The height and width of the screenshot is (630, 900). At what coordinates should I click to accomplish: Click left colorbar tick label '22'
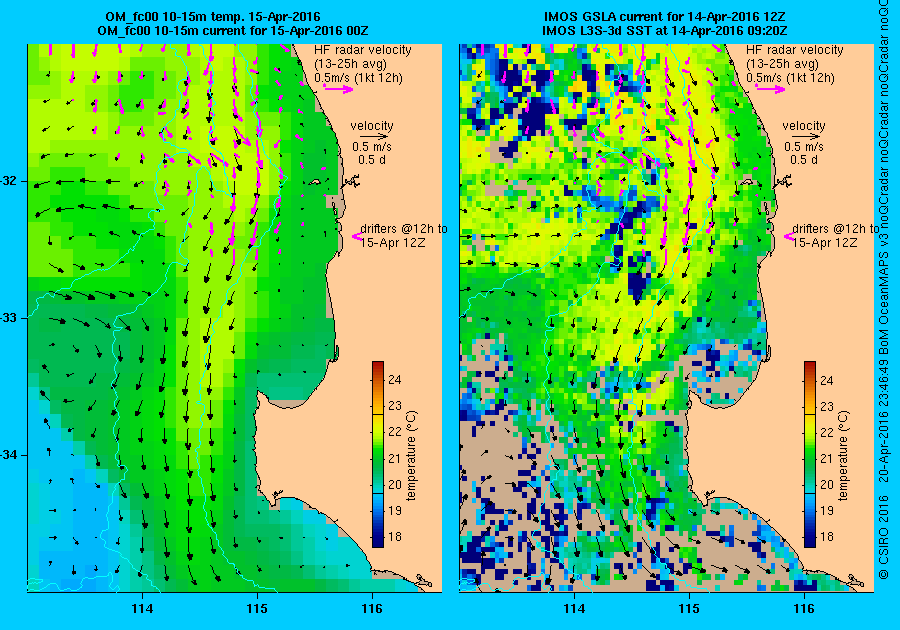pos(395,431)
